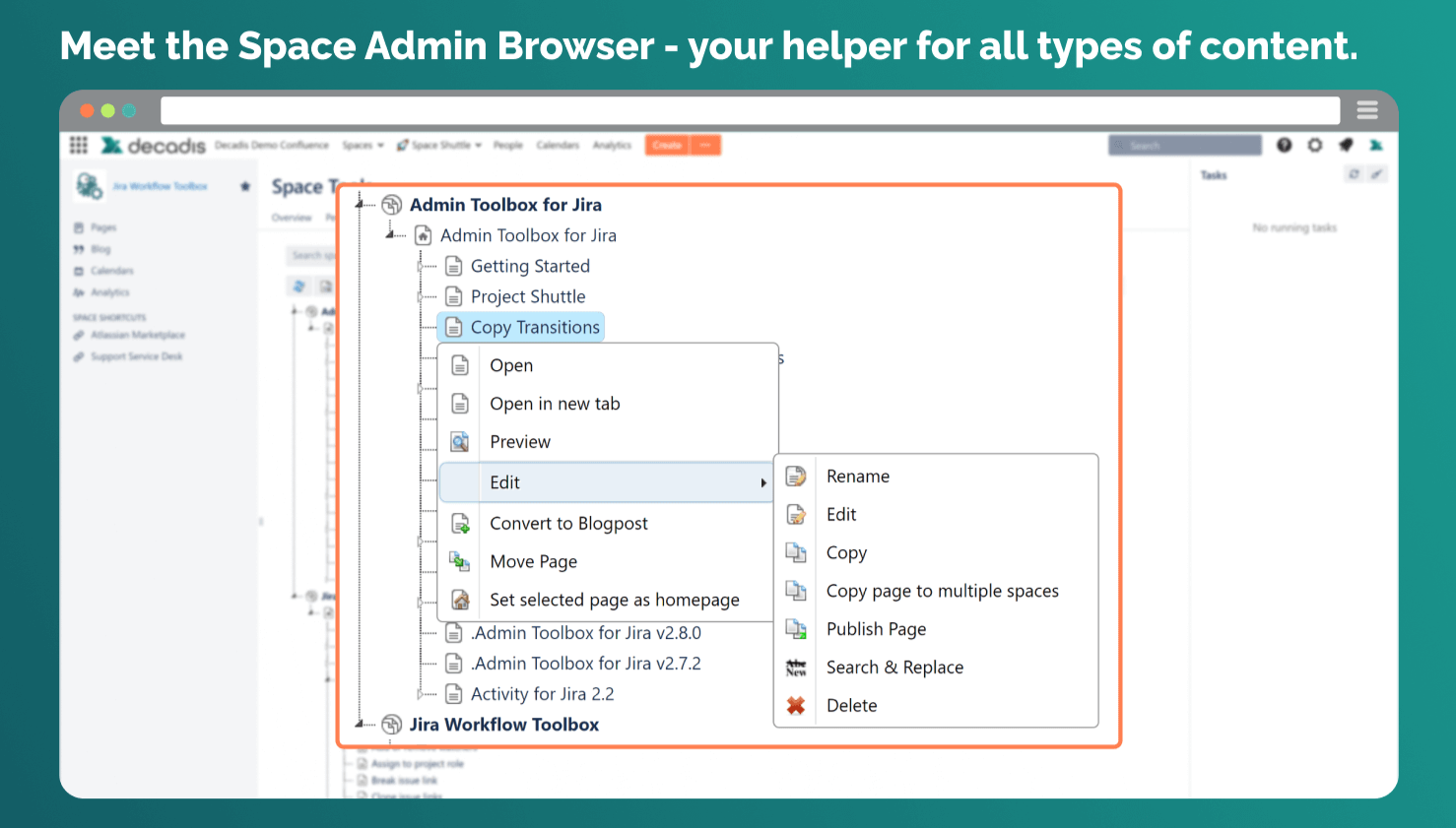Click the Search & Replace icon in the submenu
The height and width of the screenshot is (828, 1456).
pyautogui.click(x=796, y=668)
